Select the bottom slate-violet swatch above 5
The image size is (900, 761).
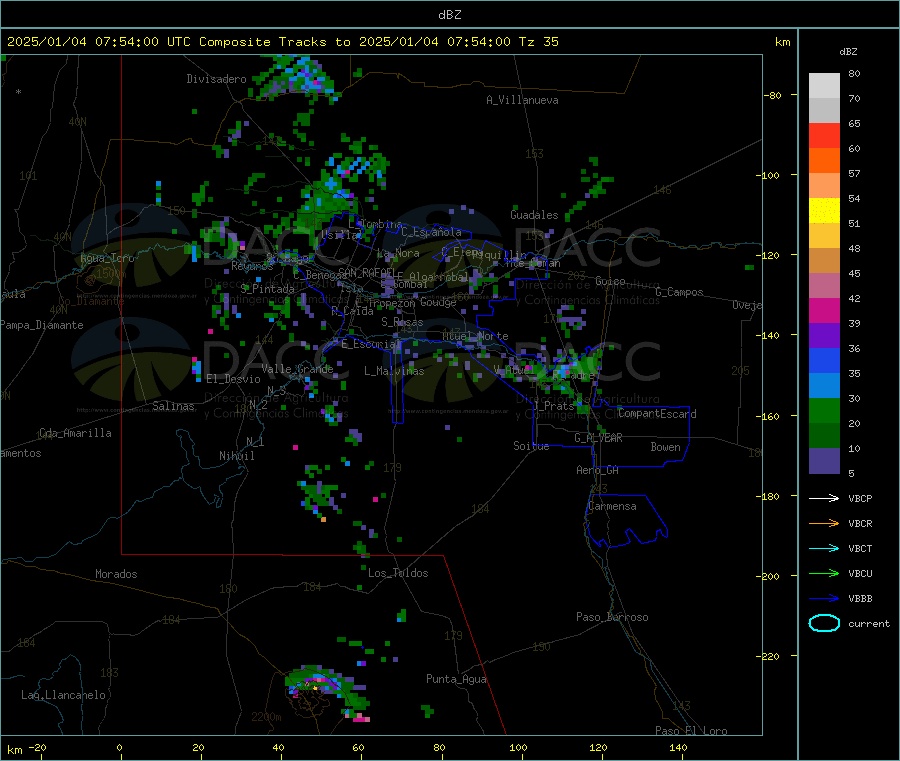(824, 461)
